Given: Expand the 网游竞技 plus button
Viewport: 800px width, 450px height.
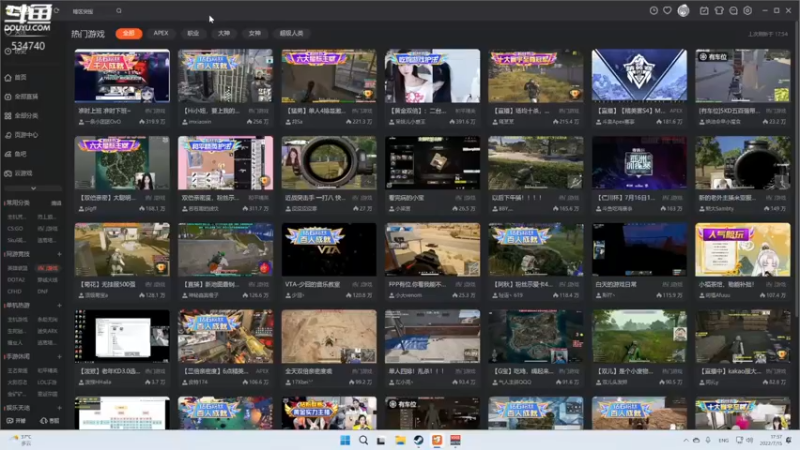Looking at the screenshot, I should point(59,254).
